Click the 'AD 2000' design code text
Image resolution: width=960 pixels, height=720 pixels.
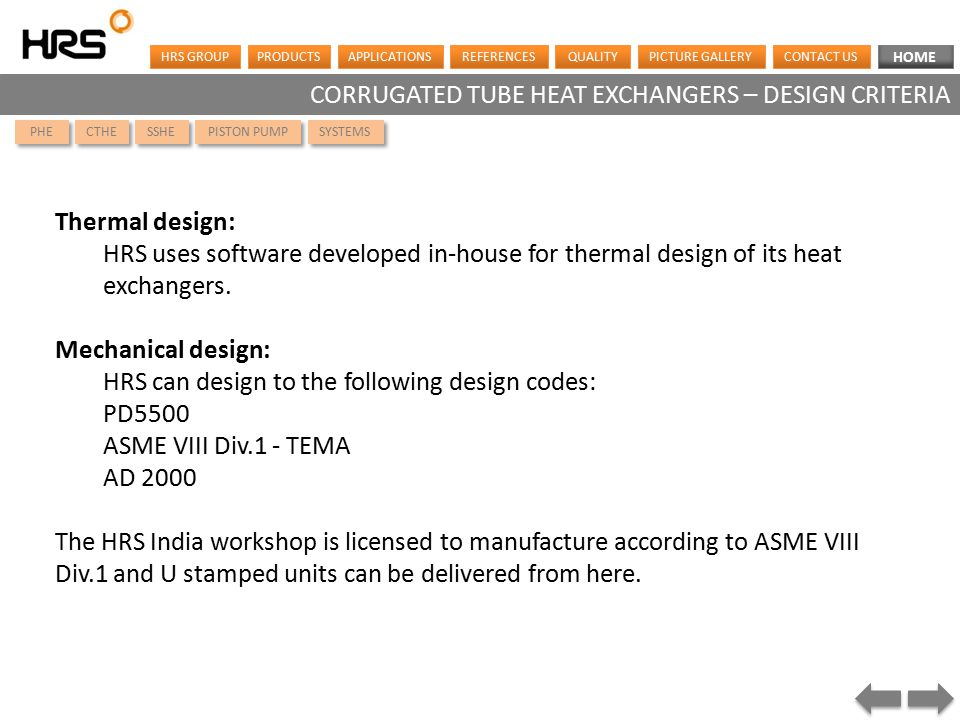[150, 478]
